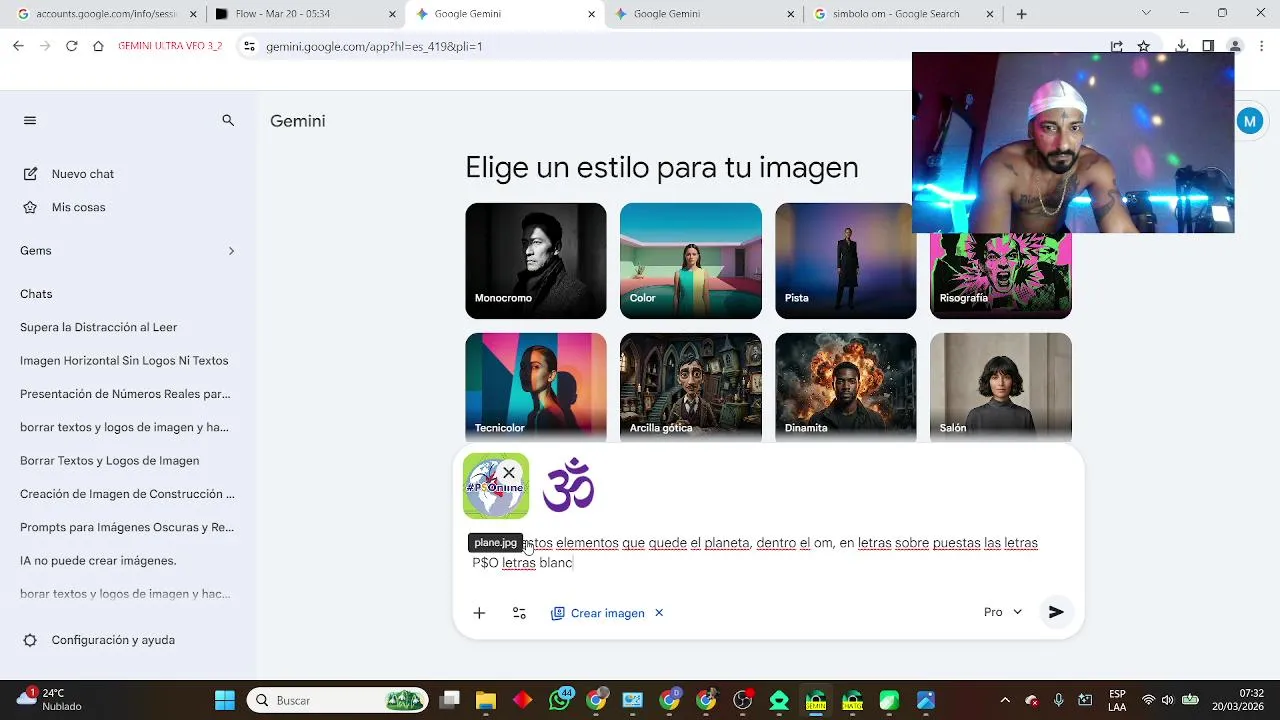1280x720 pixels.
Task: Choose the Color image style card
Action: pyautogui.click(x=690, y=261)
